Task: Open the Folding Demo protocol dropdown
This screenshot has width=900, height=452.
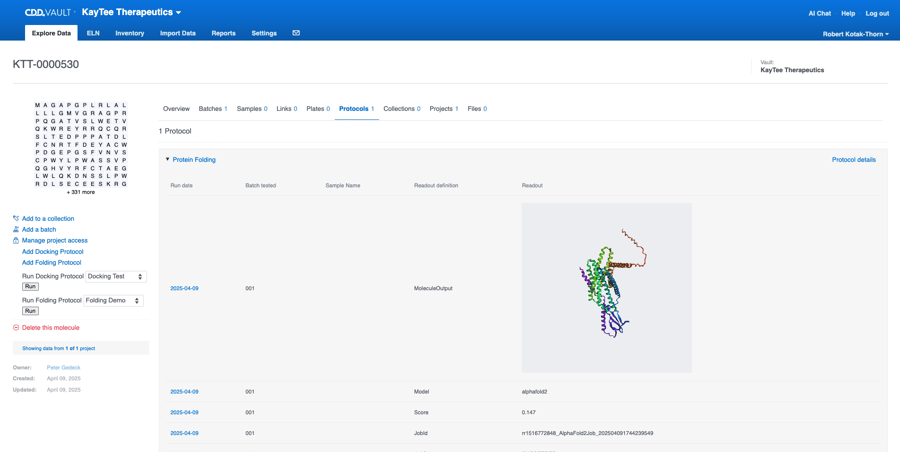Action: tap(113, 300)
